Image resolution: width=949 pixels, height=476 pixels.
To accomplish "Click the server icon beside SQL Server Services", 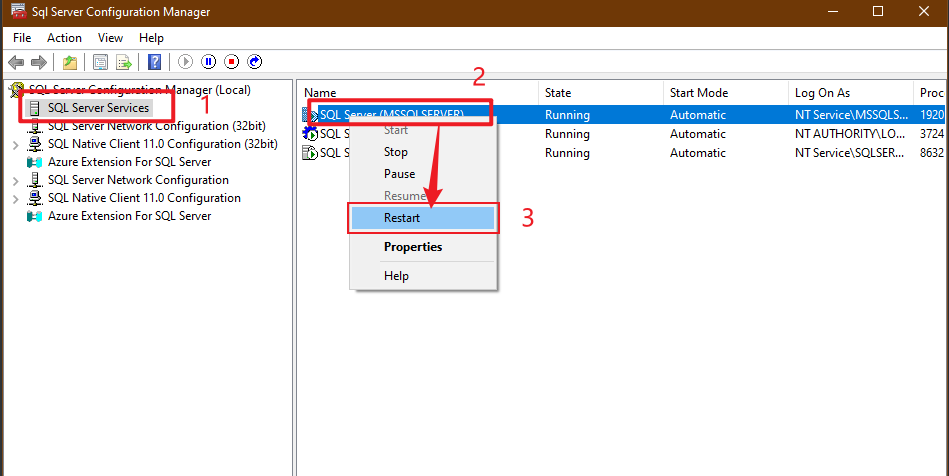I will click(35, 108).
